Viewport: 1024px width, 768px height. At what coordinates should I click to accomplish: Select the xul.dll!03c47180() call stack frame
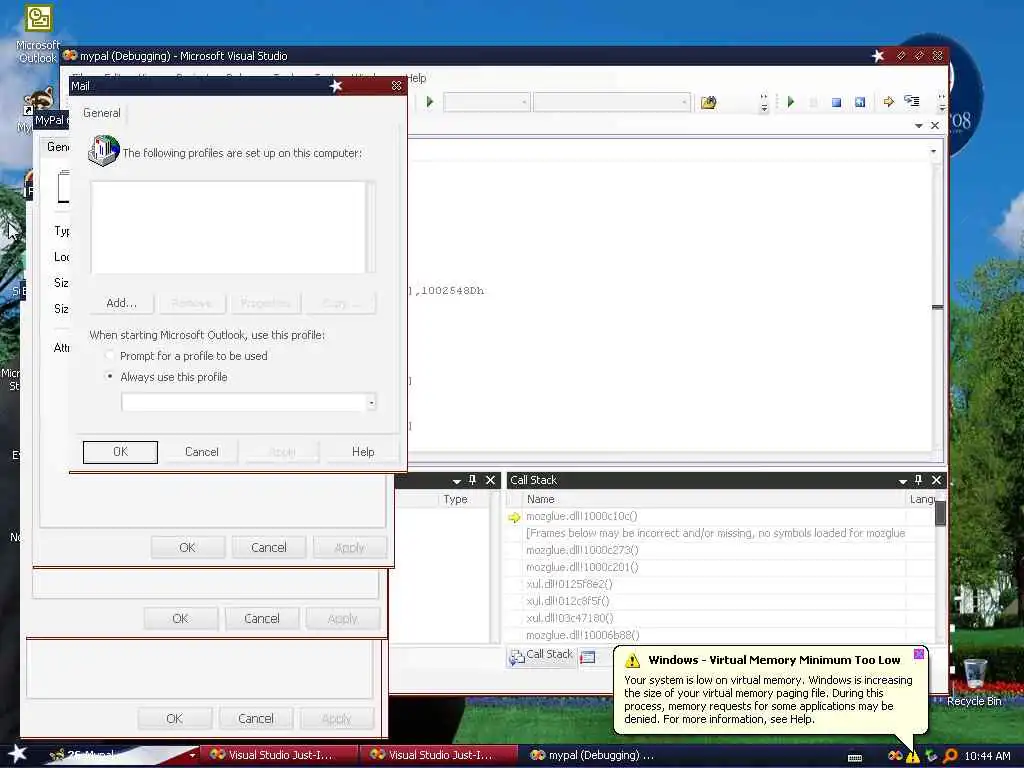coord(569,618)
